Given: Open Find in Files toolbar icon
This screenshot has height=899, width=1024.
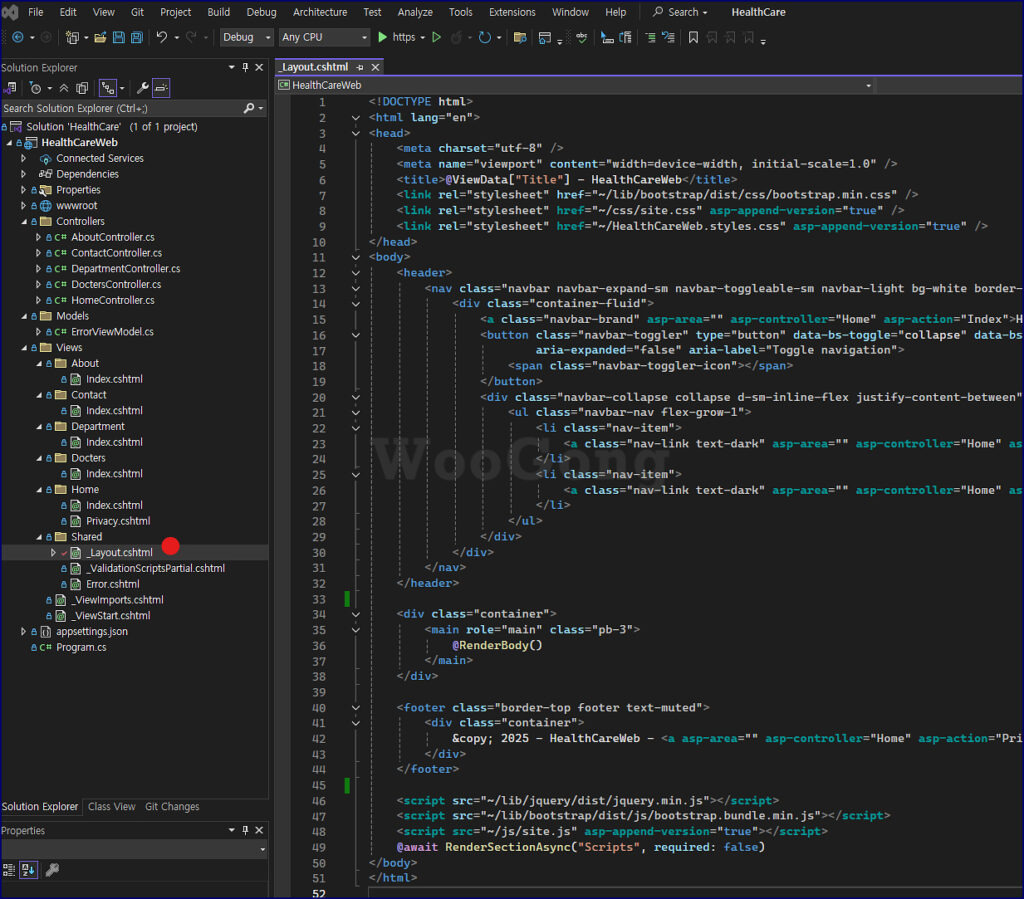Looking at the screenshot, I should click(x=520, y=37).
